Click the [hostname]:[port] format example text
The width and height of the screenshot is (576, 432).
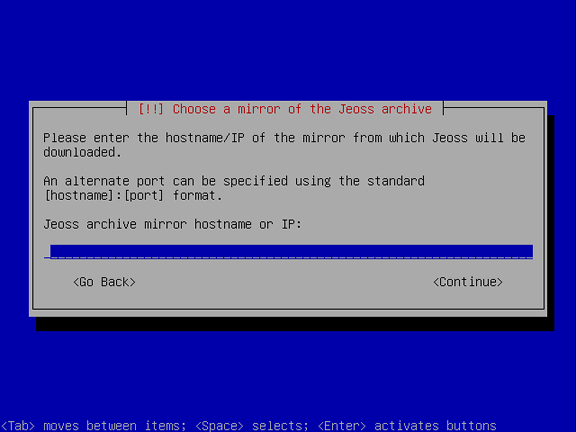[104, 195]
